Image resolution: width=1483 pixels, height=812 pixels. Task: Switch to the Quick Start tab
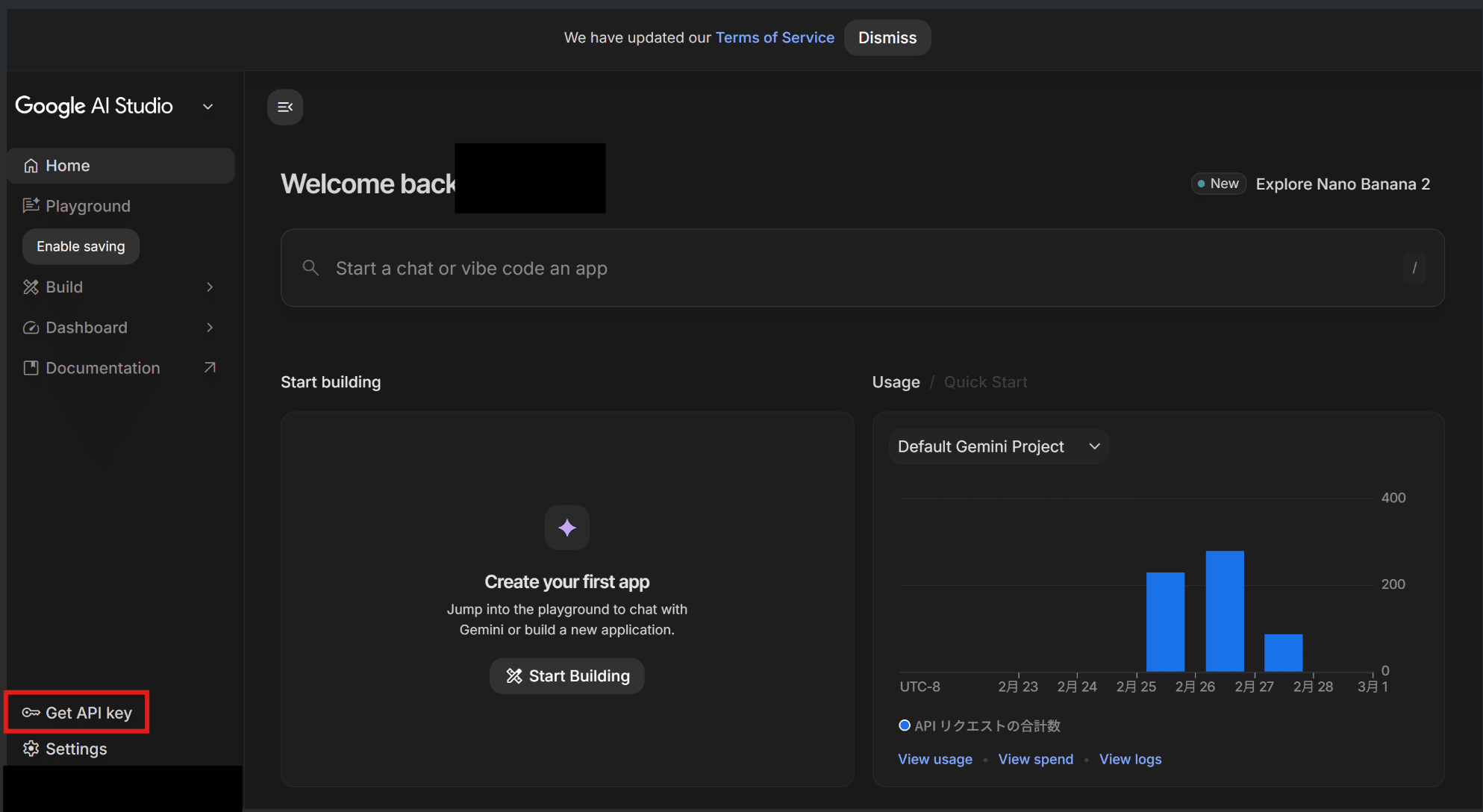pos(985,382)
